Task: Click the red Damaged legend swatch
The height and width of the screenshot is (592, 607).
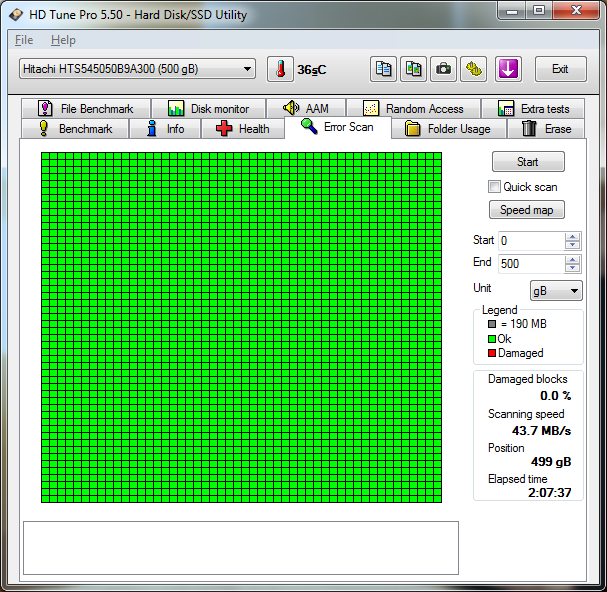Action: point(492,353)
